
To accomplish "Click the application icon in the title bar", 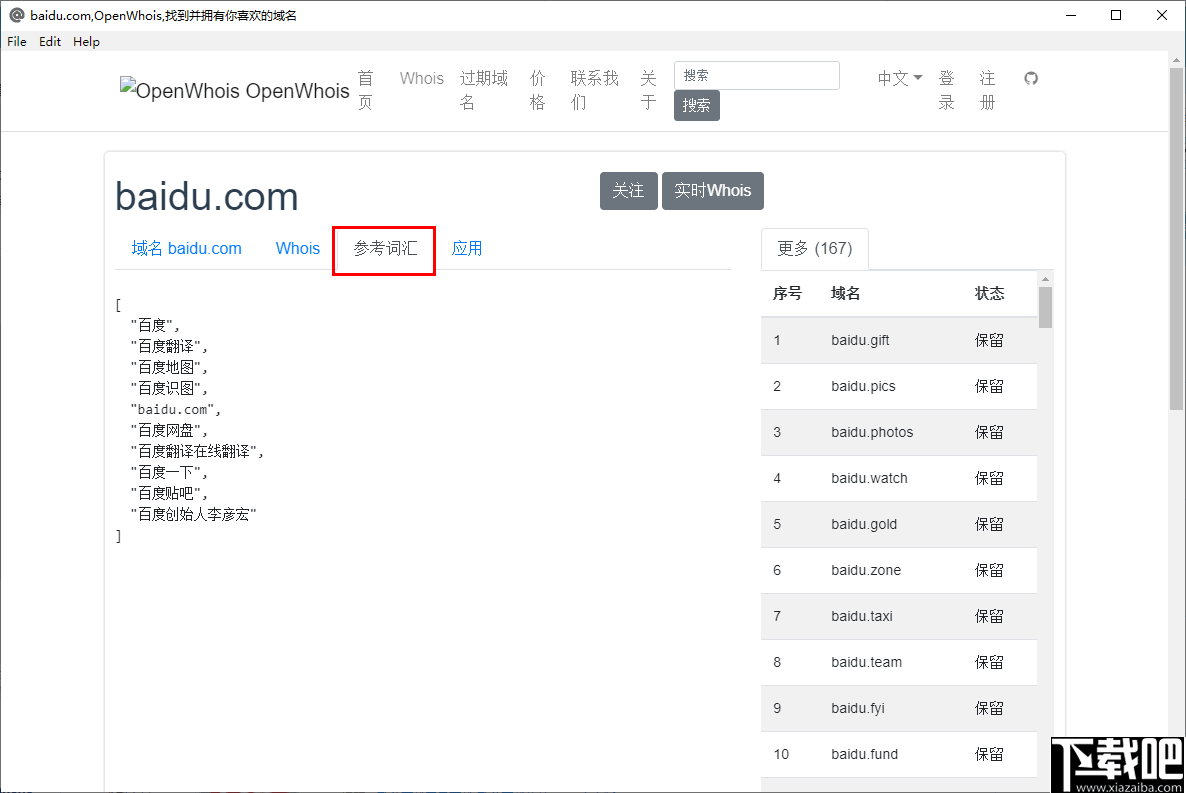I will tap(14, 15).
